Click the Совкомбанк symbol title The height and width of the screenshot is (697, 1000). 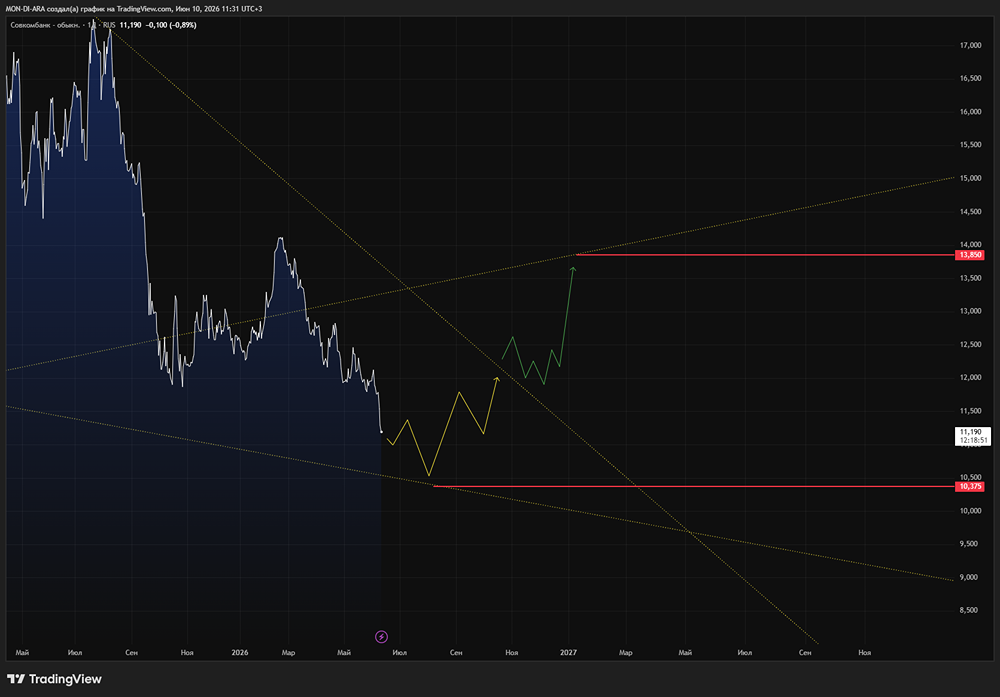[45, 25]
